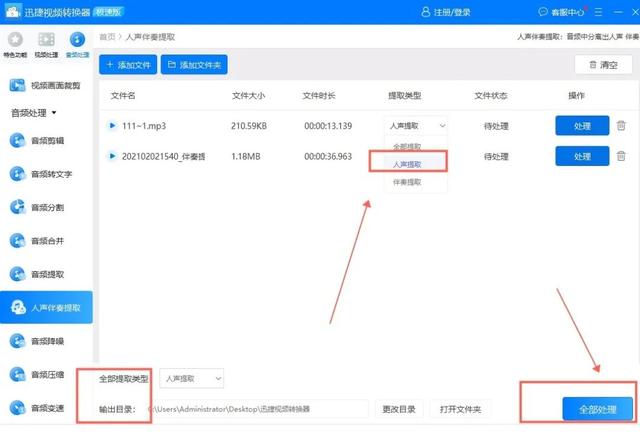Click the 文件时长 column header

pyautogui.click(x=319, y=96)
